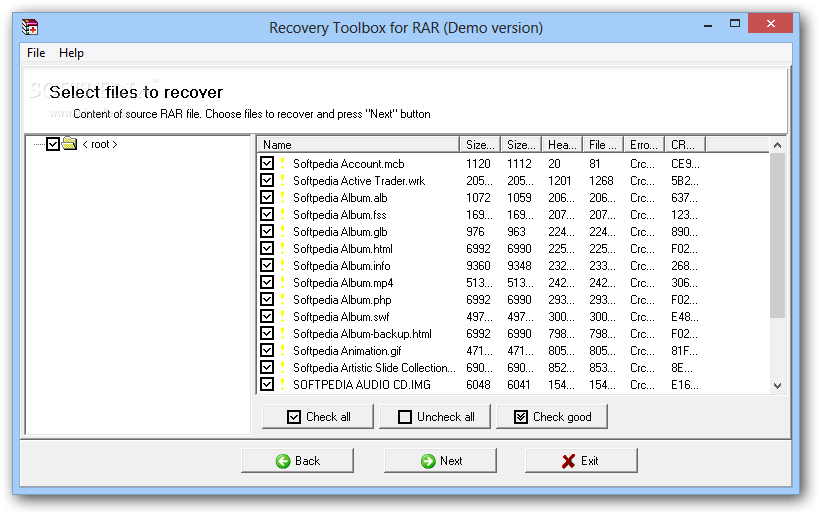Viewport: 820px width, 515px height.
Task: Click warning icon beside Softpedia Artistic Slide Collection
Action: pyautogui.click(x=283, y=368)
